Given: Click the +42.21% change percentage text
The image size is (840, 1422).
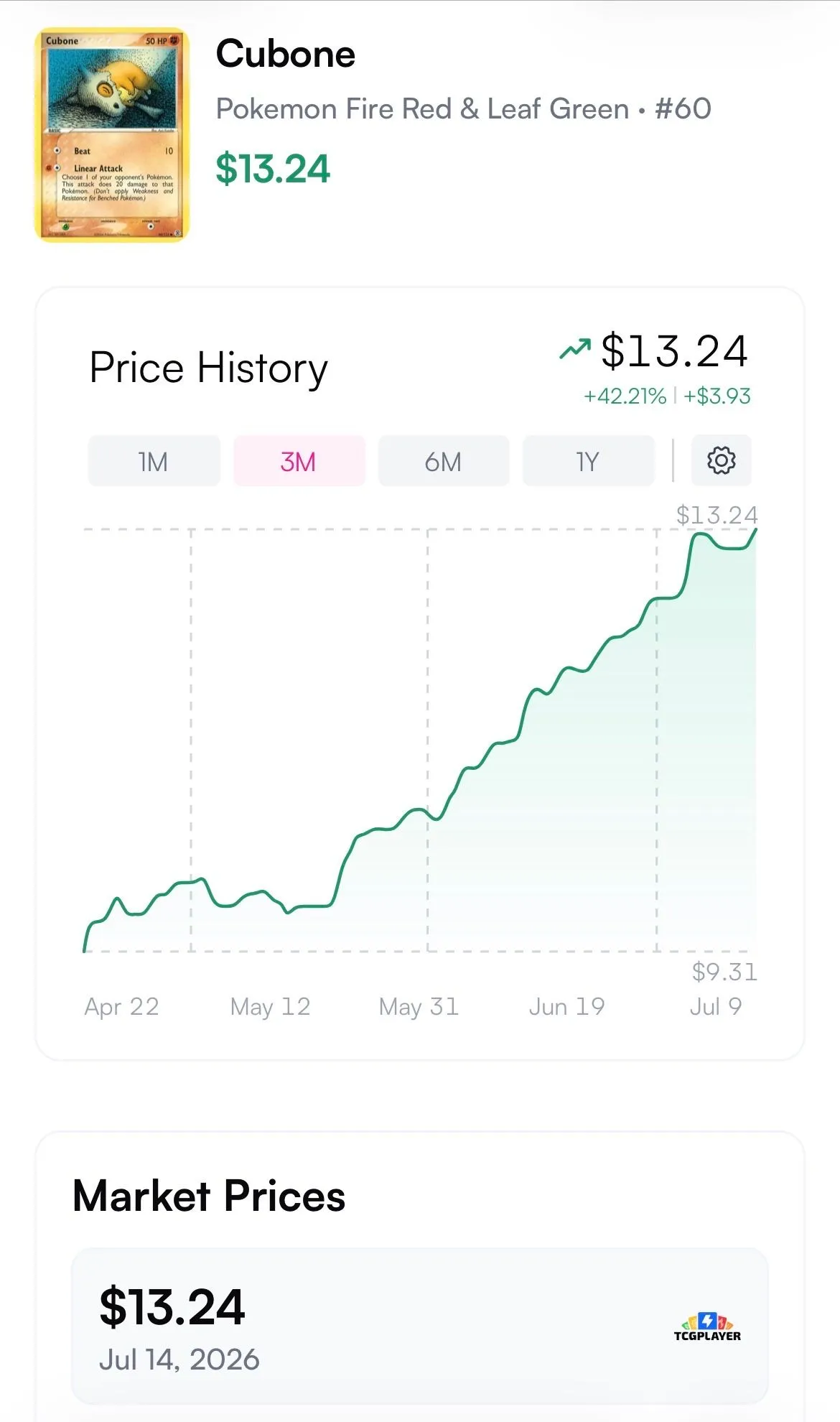Looking at the screenshot, I should (625, 396).
